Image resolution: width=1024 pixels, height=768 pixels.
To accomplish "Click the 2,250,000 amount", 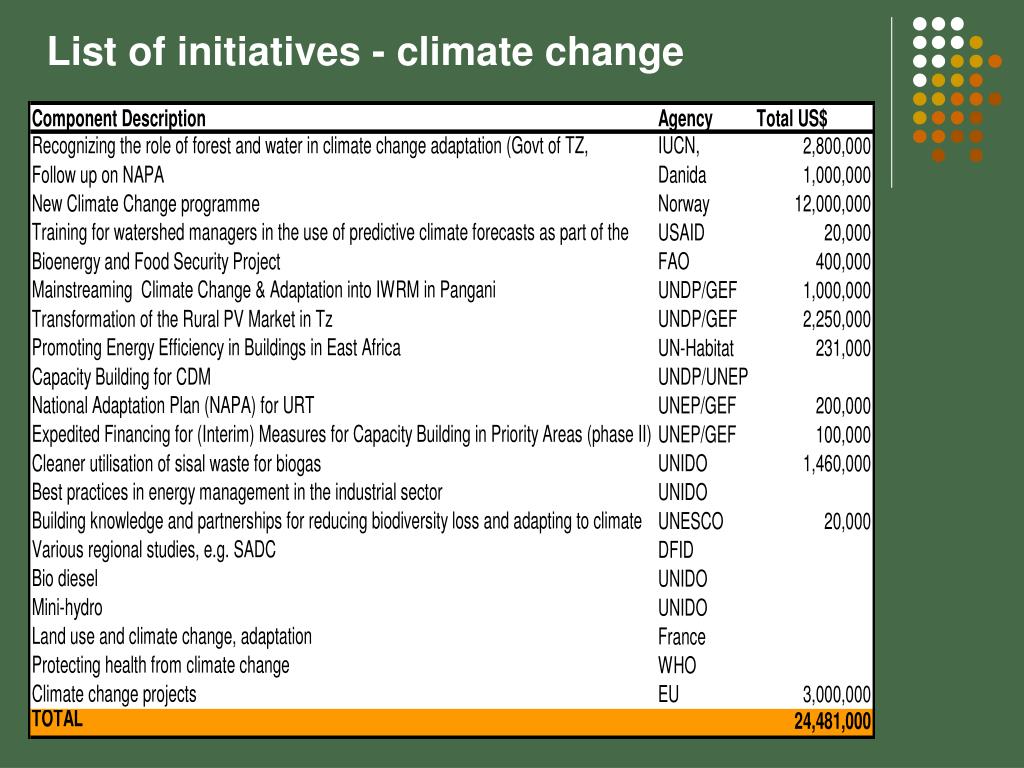I will [x=837, y=319].
